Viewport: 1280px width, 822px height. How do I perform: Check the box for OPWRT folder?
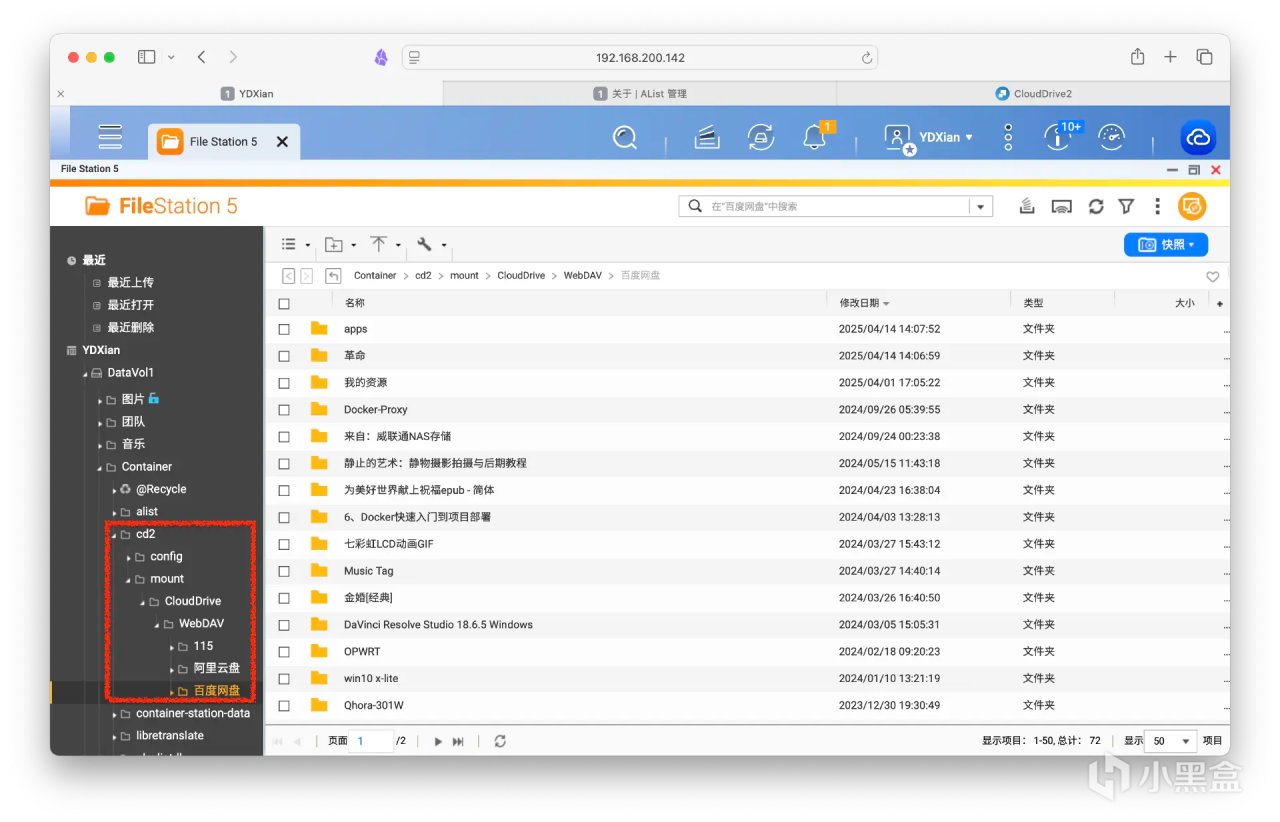point(284,652)
